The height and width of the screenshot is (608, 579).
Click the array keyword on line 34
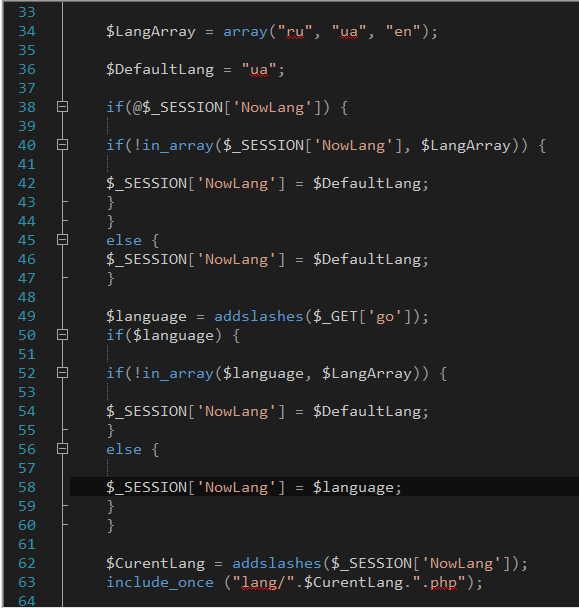(x=245, y=32)
